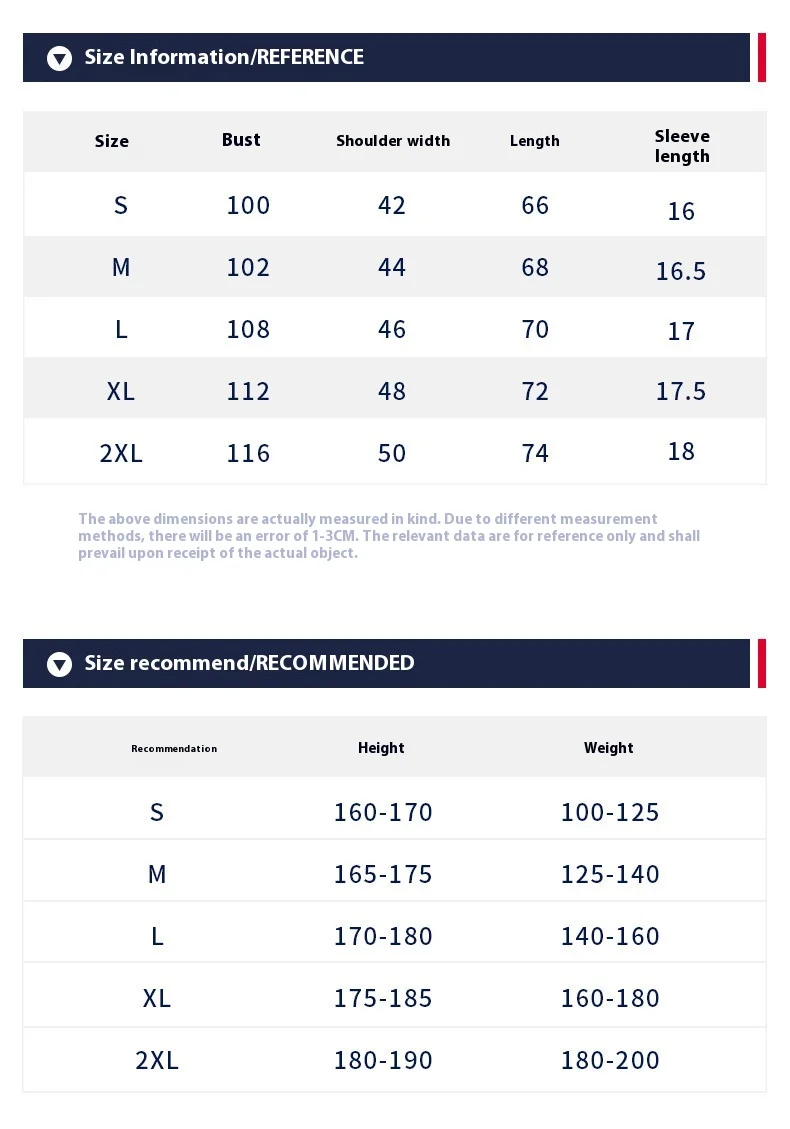Click the Recommendation column header

[x=174, y=749]
